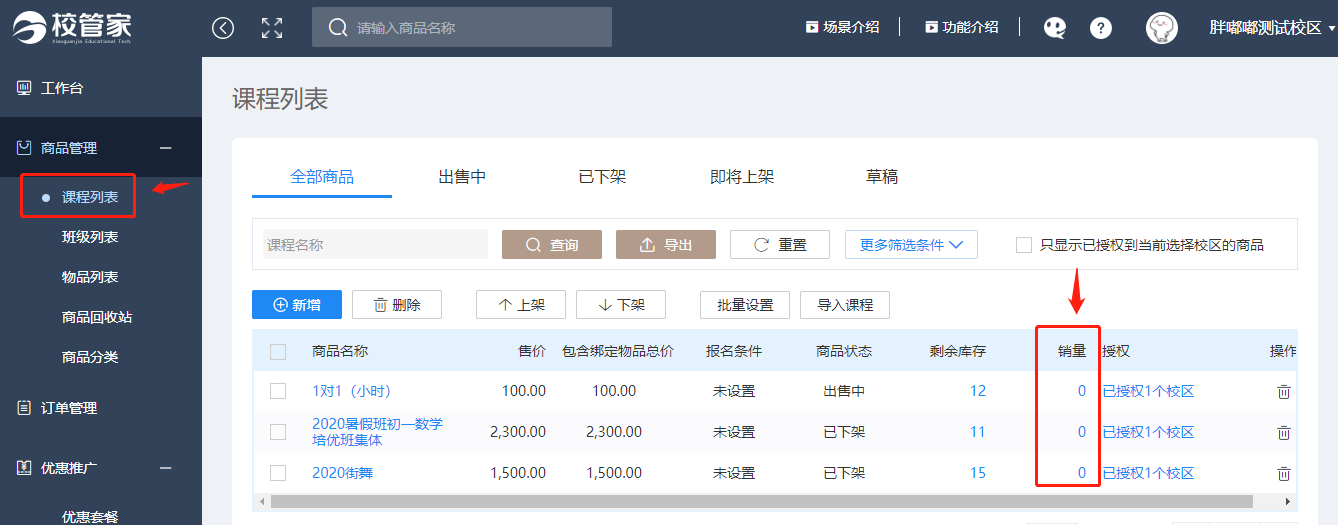This screenshot has width=1338, height=525.
Task: Click 已授权1个校区 for the 2020街舞 row
Action: pyautogui.click(x=1148, y=472)
